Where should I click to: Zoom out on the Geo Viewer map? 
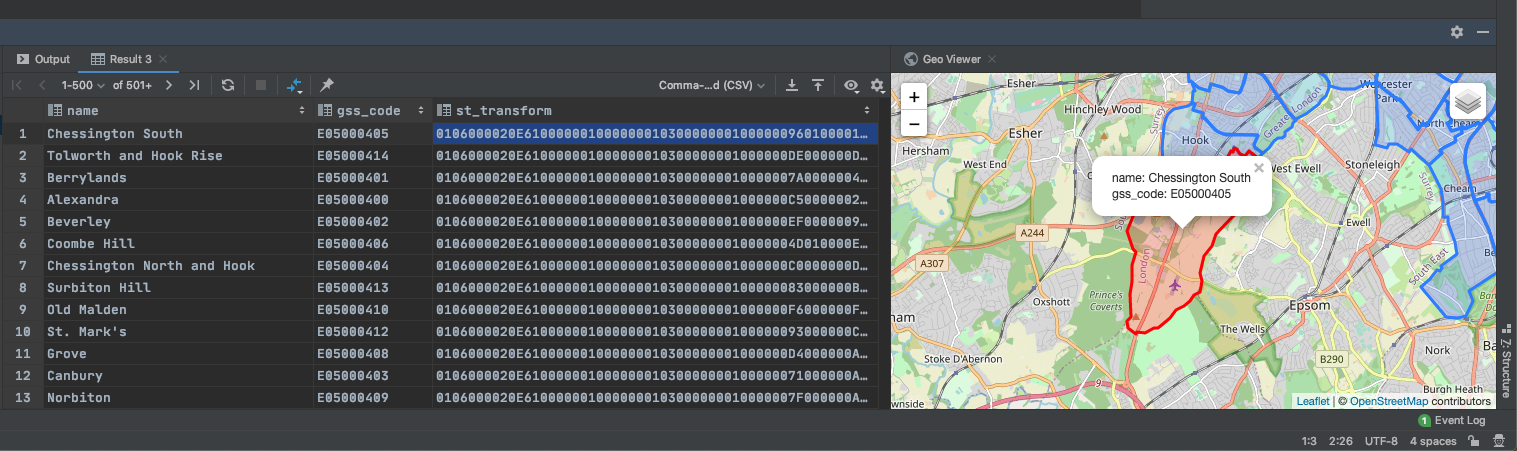coord(915,123)
